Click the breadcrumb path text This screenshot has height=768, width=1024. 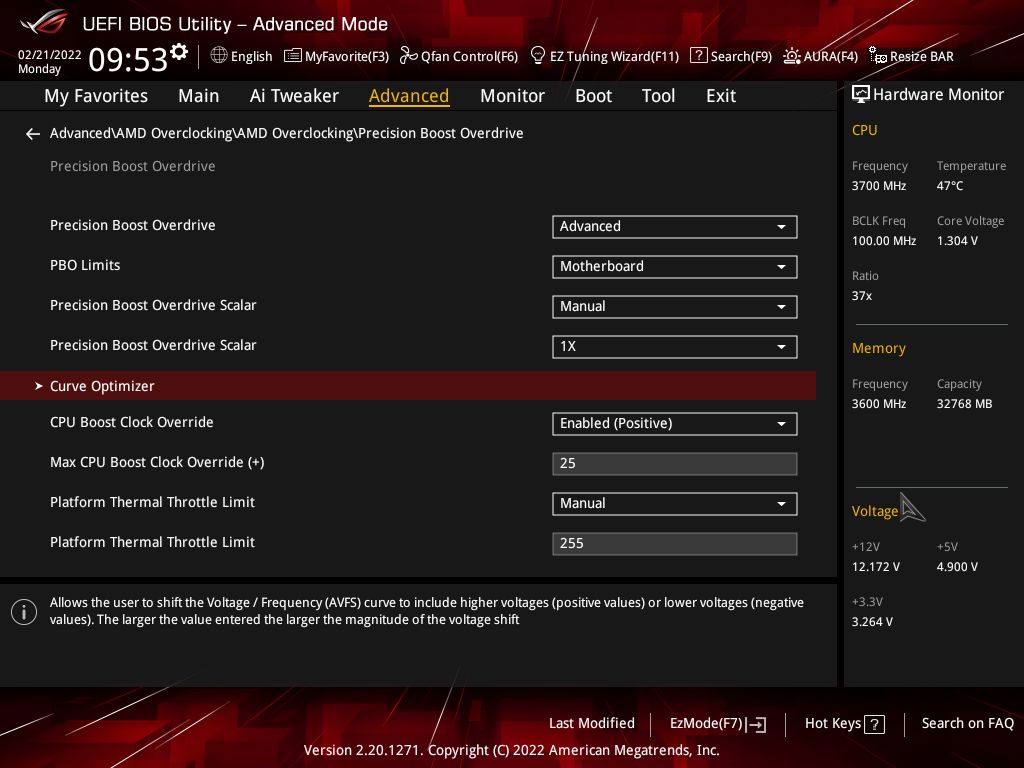287,133
